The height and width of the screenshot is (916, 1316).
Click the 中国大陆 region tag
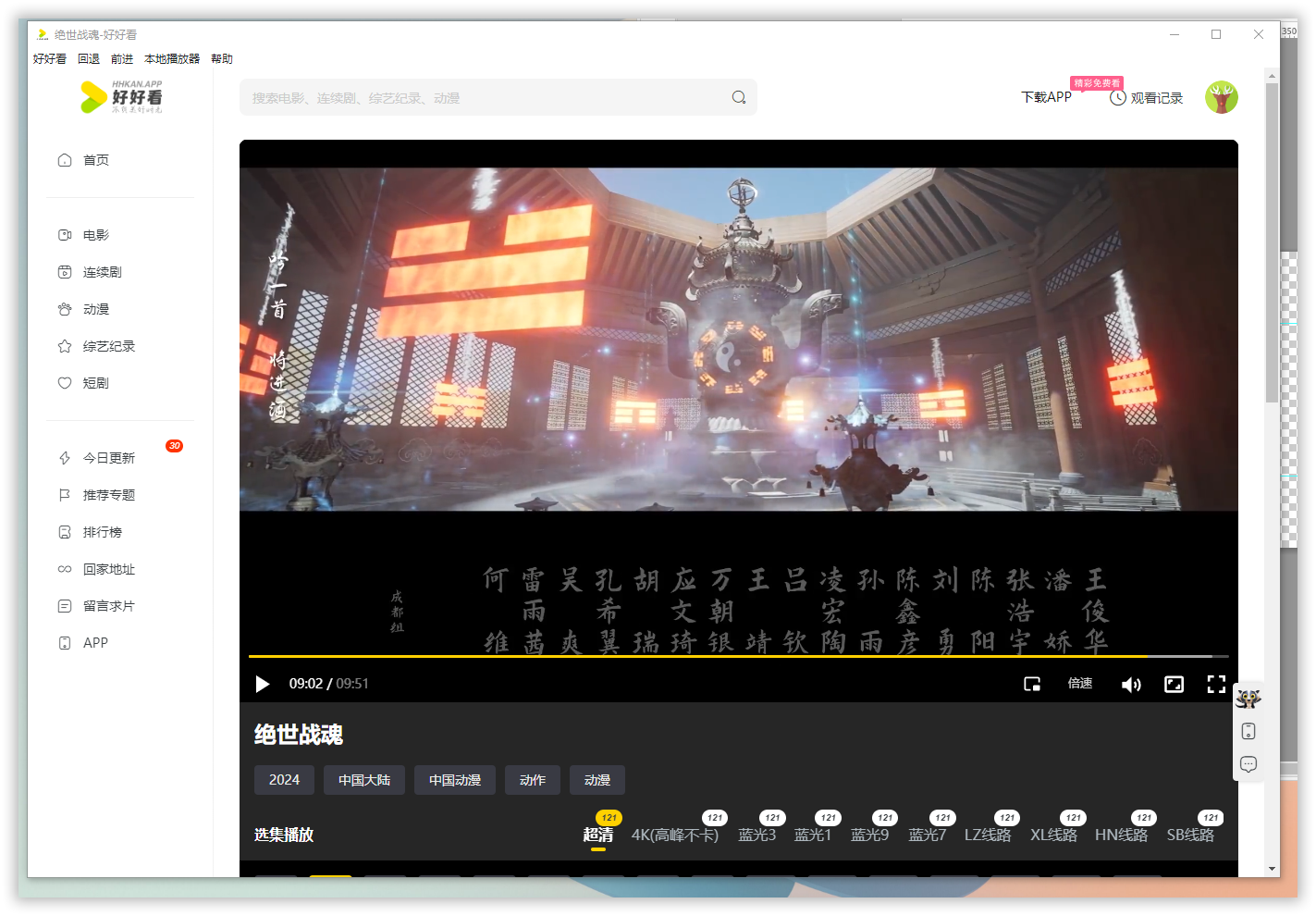[x=364, y=780]
